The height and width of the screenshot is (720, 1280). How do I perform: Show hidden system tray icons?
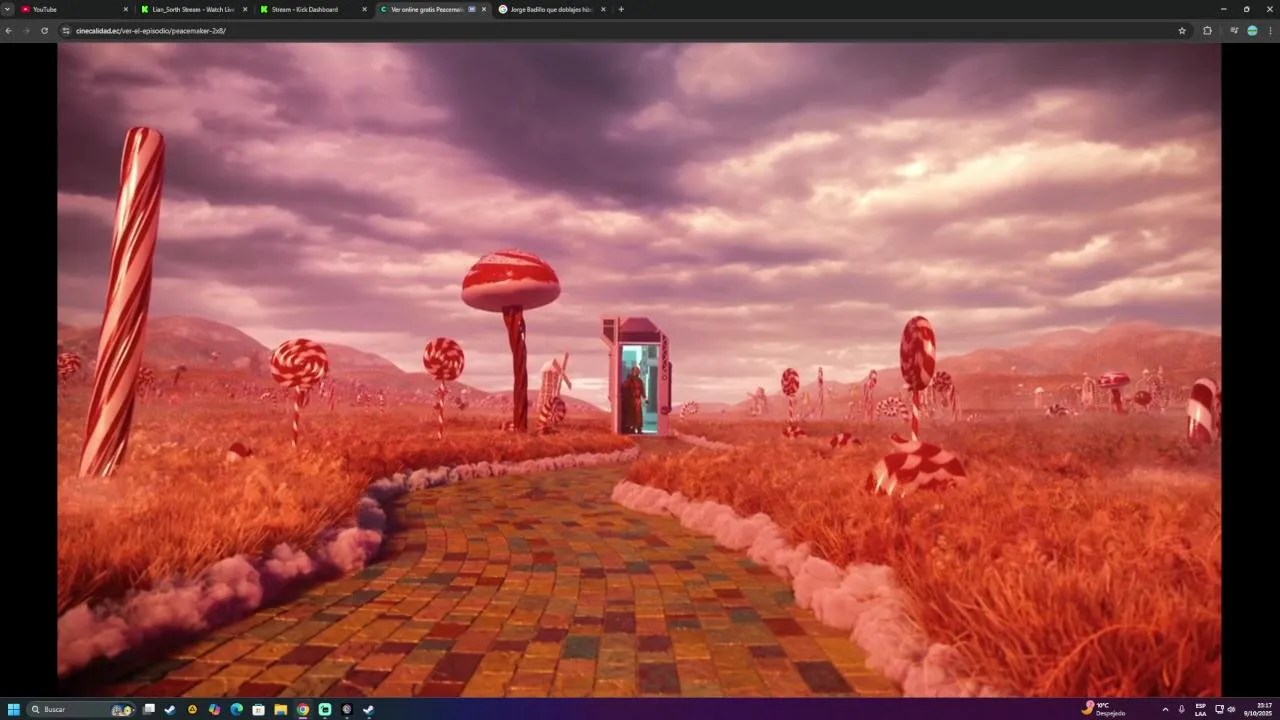(1165, 709)
